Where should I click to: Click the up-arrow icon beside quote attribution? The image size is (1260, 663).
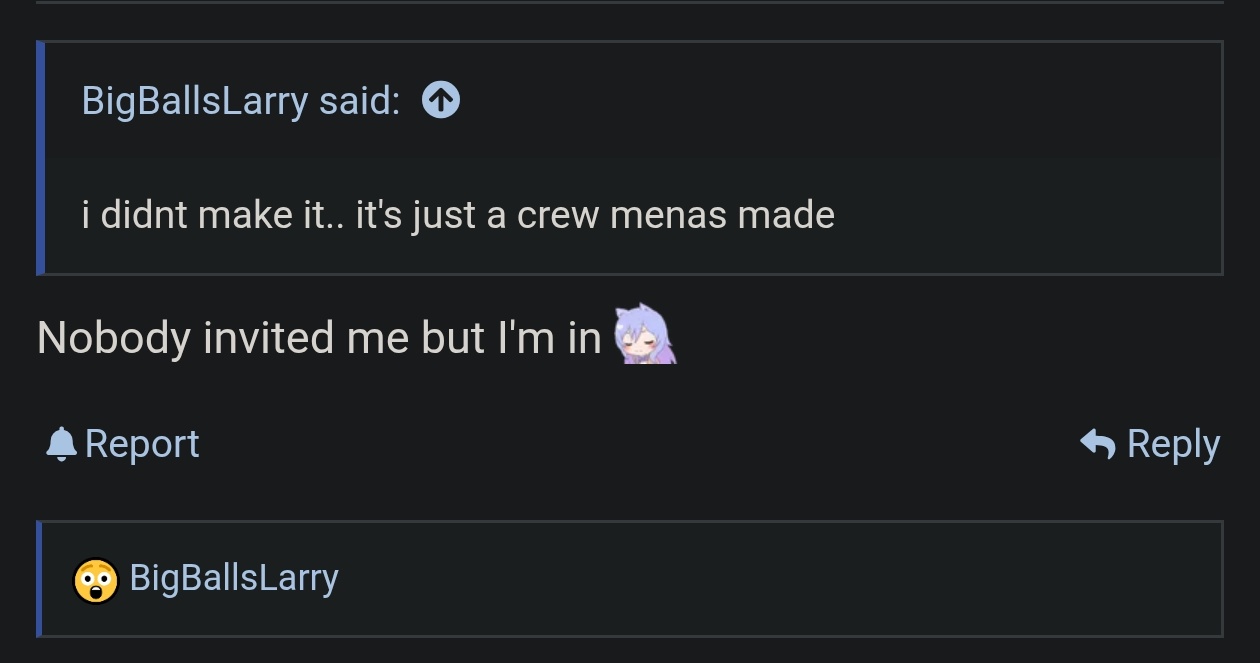click(441, 100)
